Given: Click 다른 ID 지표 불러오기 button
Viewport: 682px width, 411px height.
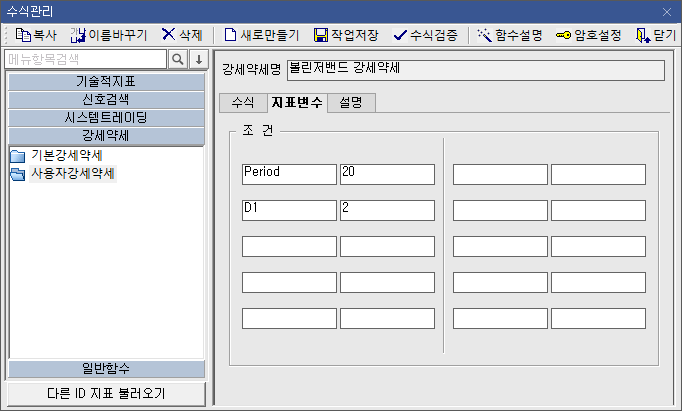Looking at the screenshot, I should coord(107,394).
